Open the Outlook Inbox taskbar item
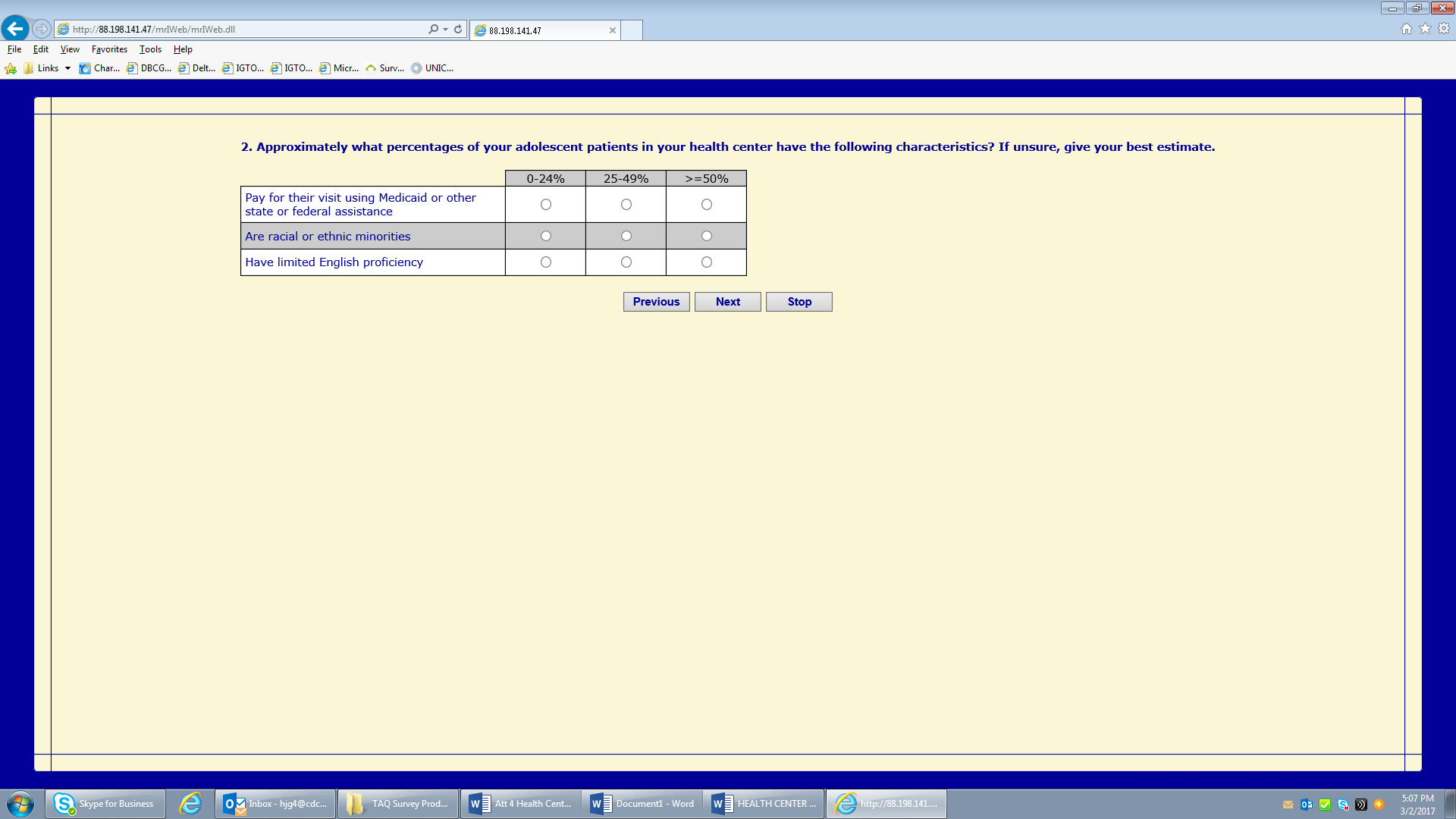 coord(277,804)
